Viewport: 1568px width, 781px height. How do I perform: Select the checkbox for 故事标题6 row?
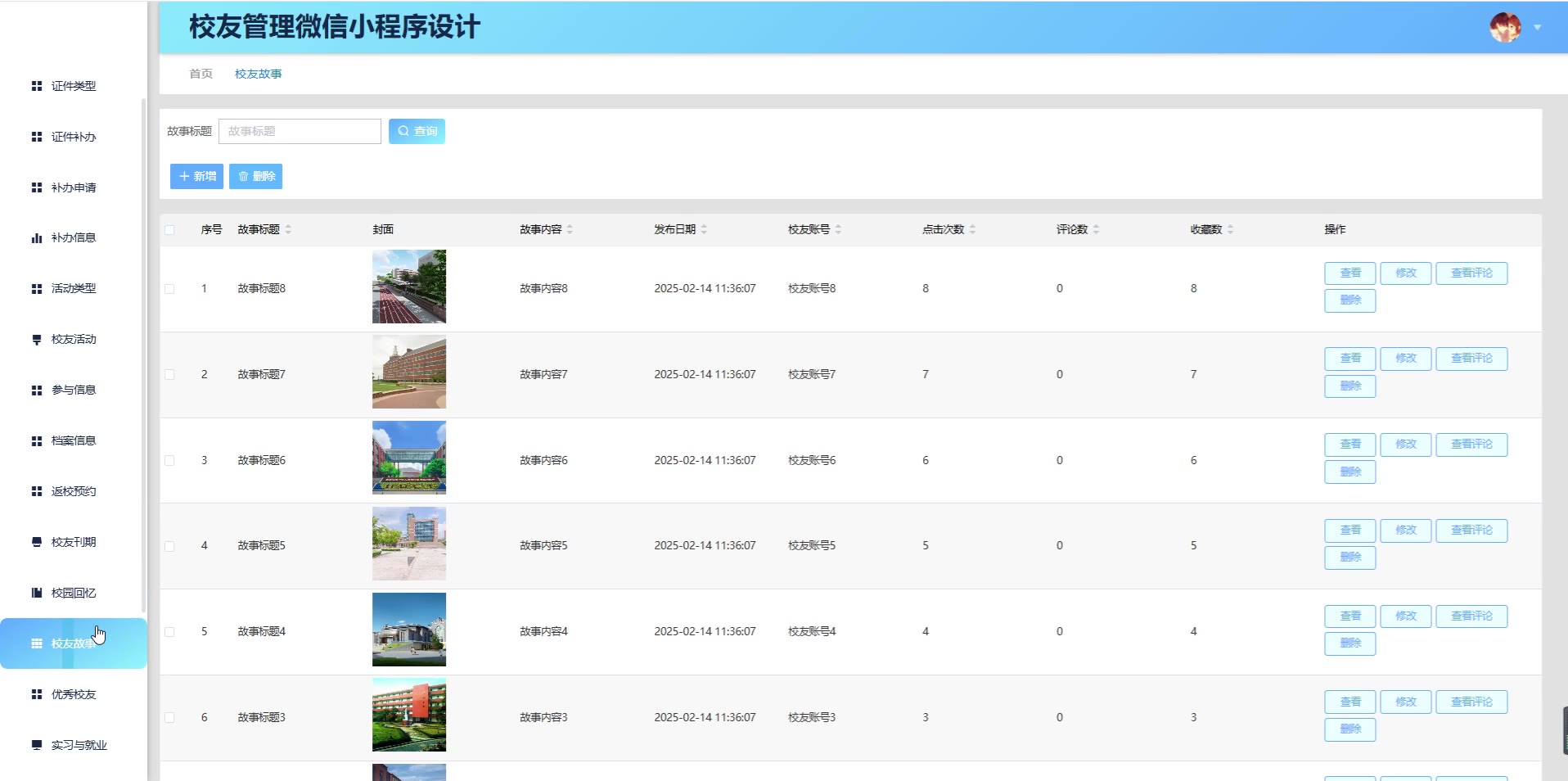(169, 461)
